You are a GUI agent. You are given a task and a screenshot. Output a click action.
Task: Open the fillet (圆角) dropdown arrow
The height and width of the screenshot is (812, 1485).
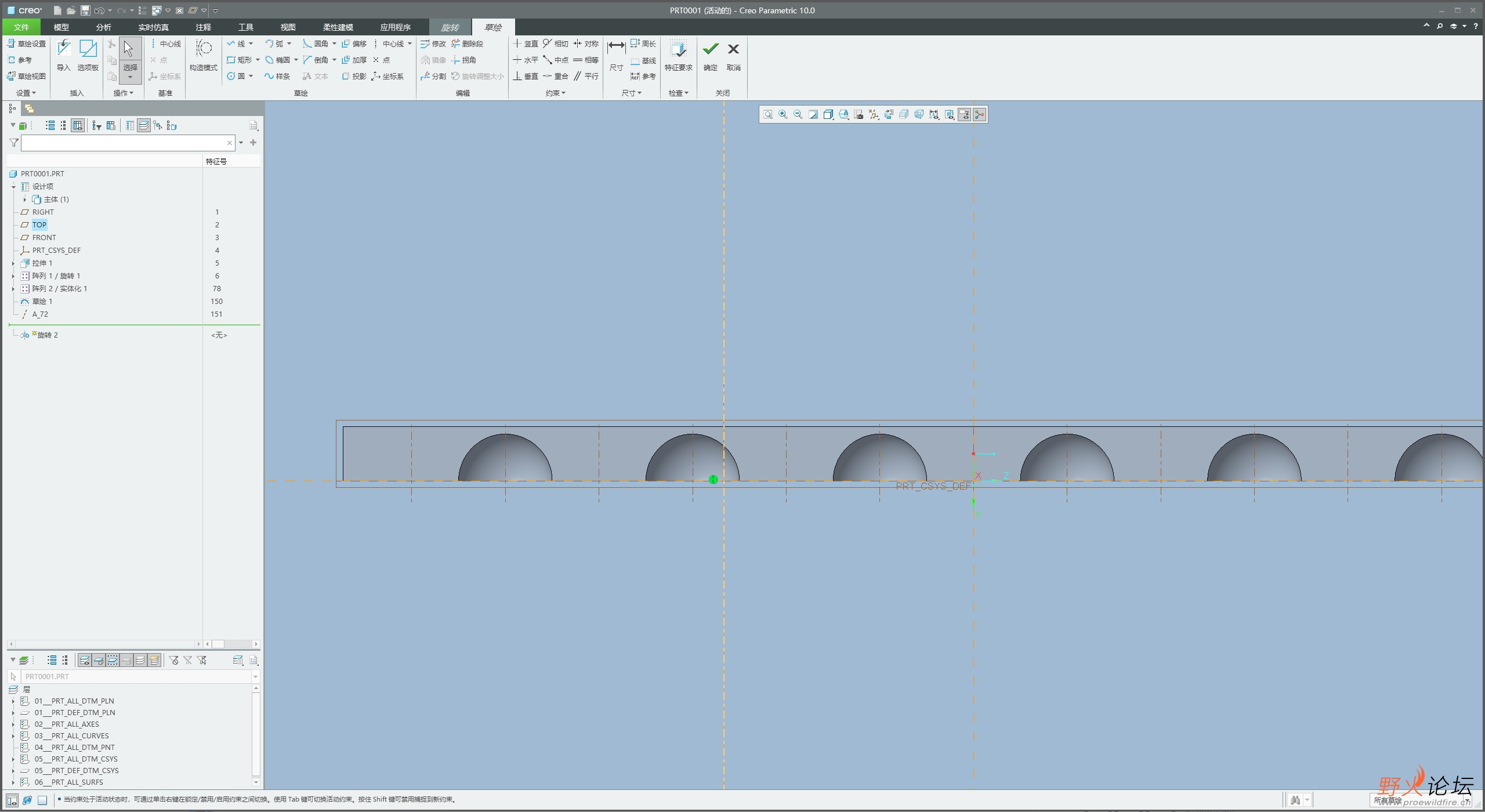(335, 43)
